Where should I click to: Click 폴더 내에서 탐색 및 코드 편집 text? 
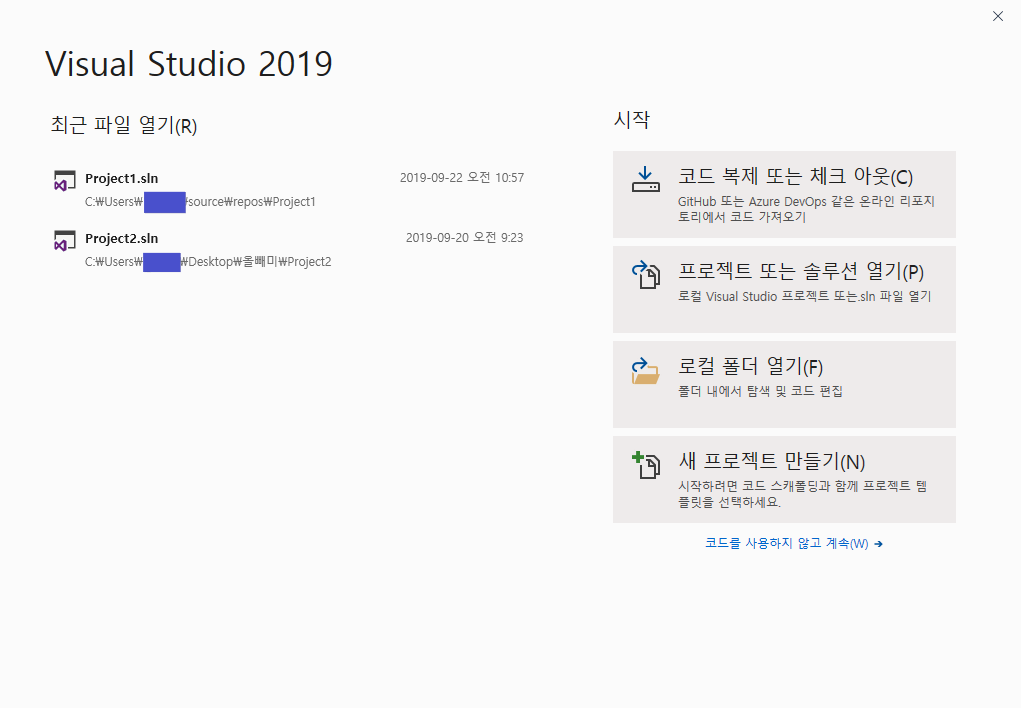coord(761,391)
